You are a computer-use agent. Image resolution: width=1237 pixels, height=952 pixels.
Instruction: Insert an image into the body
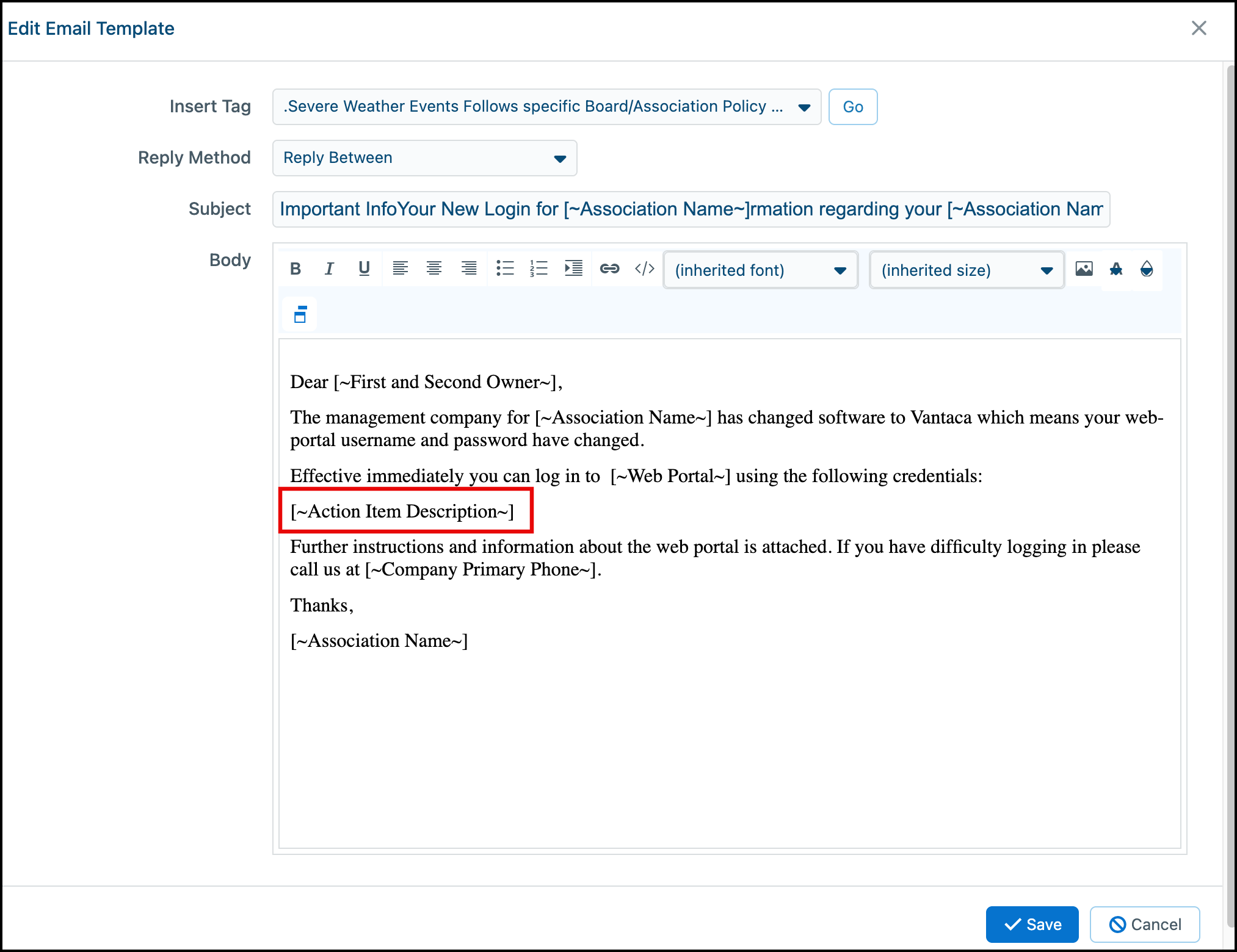pos(1084,269)
